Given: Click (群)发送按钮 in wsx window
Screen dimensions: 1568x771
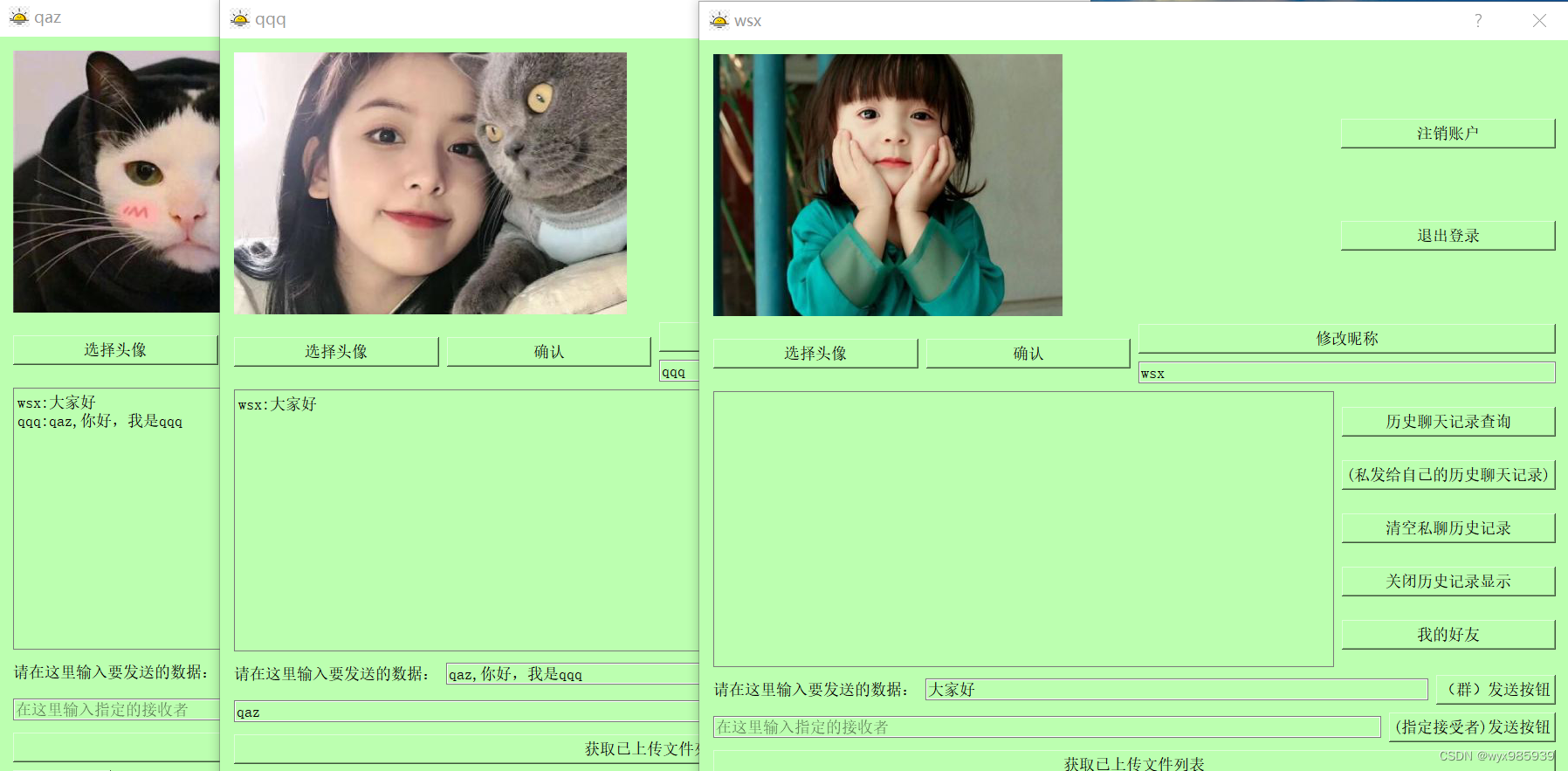Looking at the screenshot, I should pyautogui.click(x=1496, y=689).
